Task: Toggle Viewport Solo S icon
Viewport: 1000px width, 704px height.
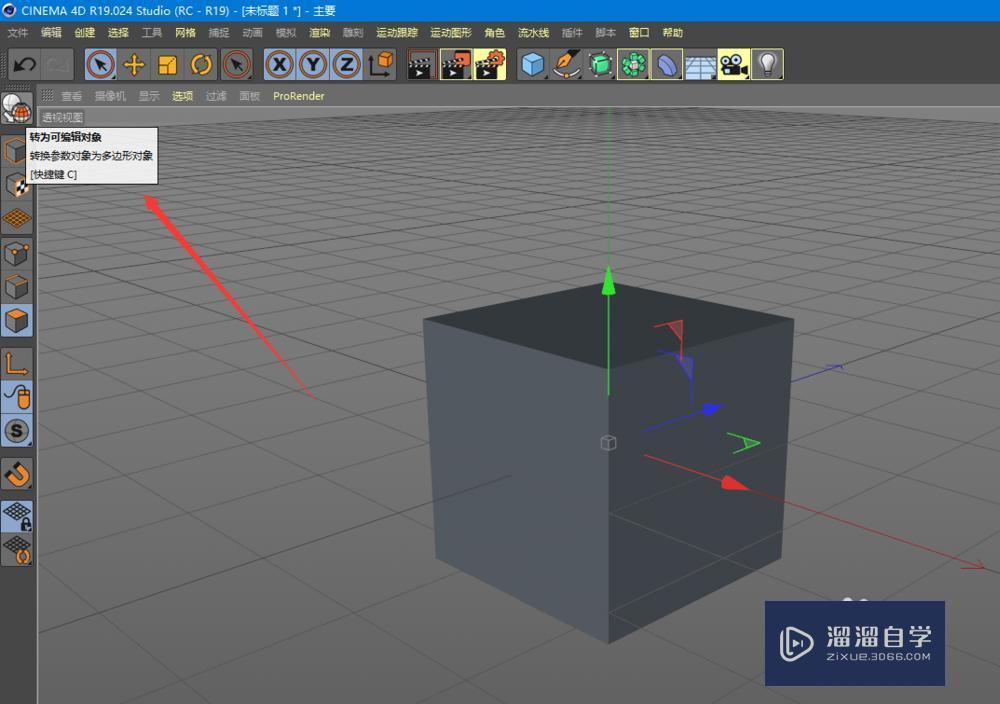Action: tap(17, 430)
